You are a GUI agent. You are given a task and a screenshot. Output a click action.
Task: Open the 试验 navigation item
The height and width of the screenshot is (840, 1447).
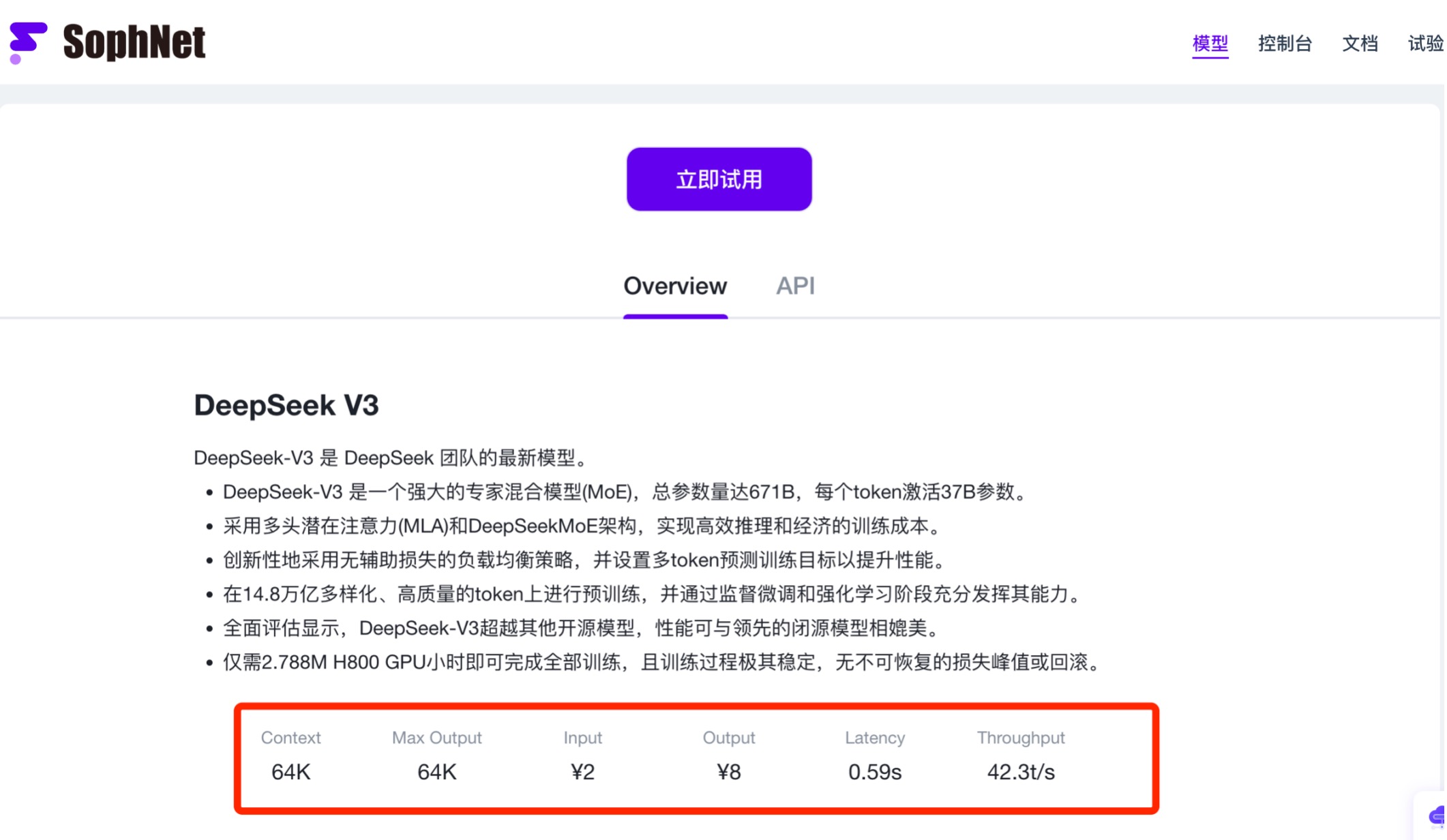[1427, 44]
